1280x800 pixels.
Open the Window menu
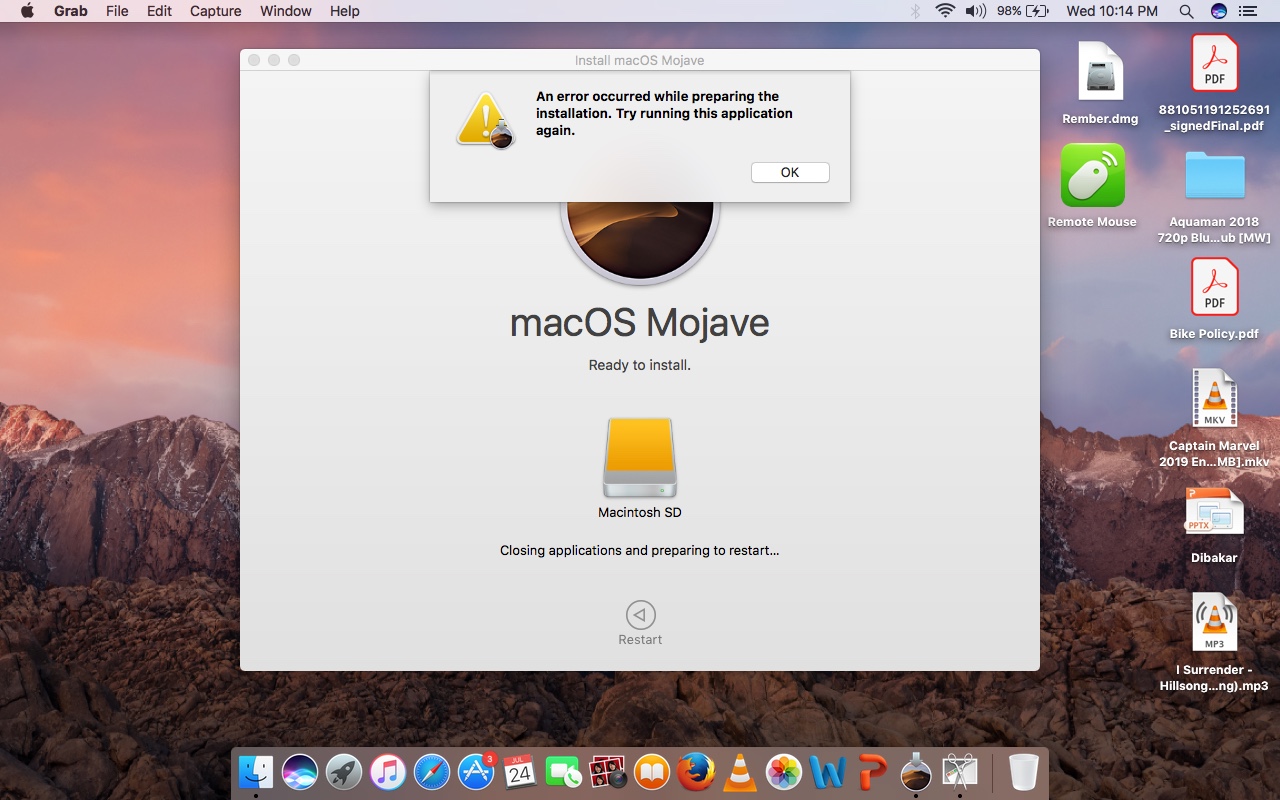pos(285,11)
